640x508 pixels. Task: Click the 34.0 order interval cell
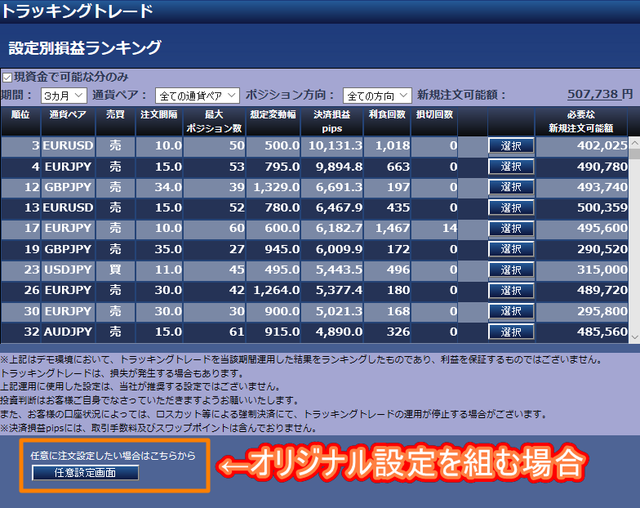pyautogui.click(x=159, y=187)
